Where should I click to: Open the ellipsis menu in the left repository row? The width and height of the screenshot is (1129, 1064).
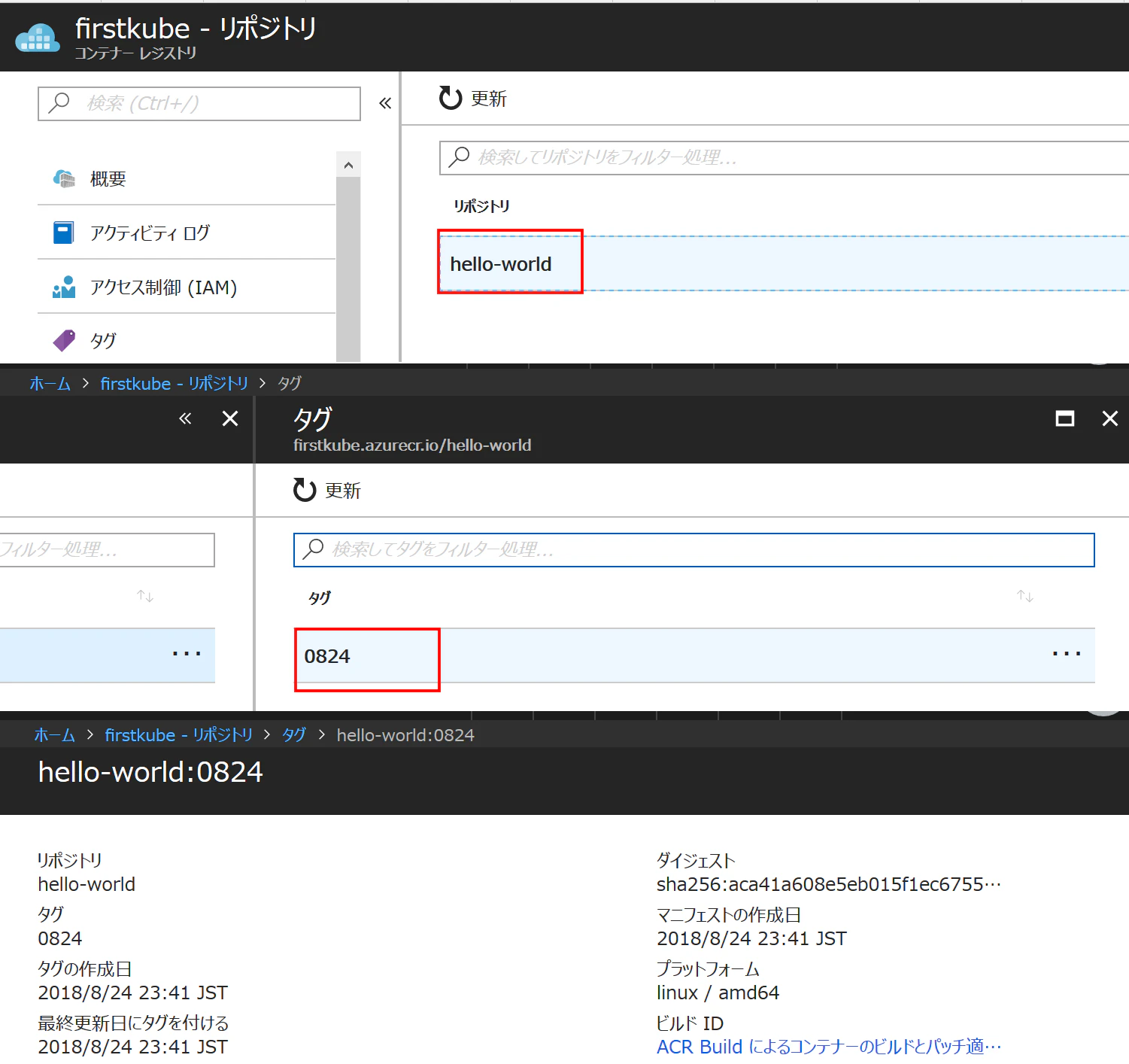(x=187, y=654)
